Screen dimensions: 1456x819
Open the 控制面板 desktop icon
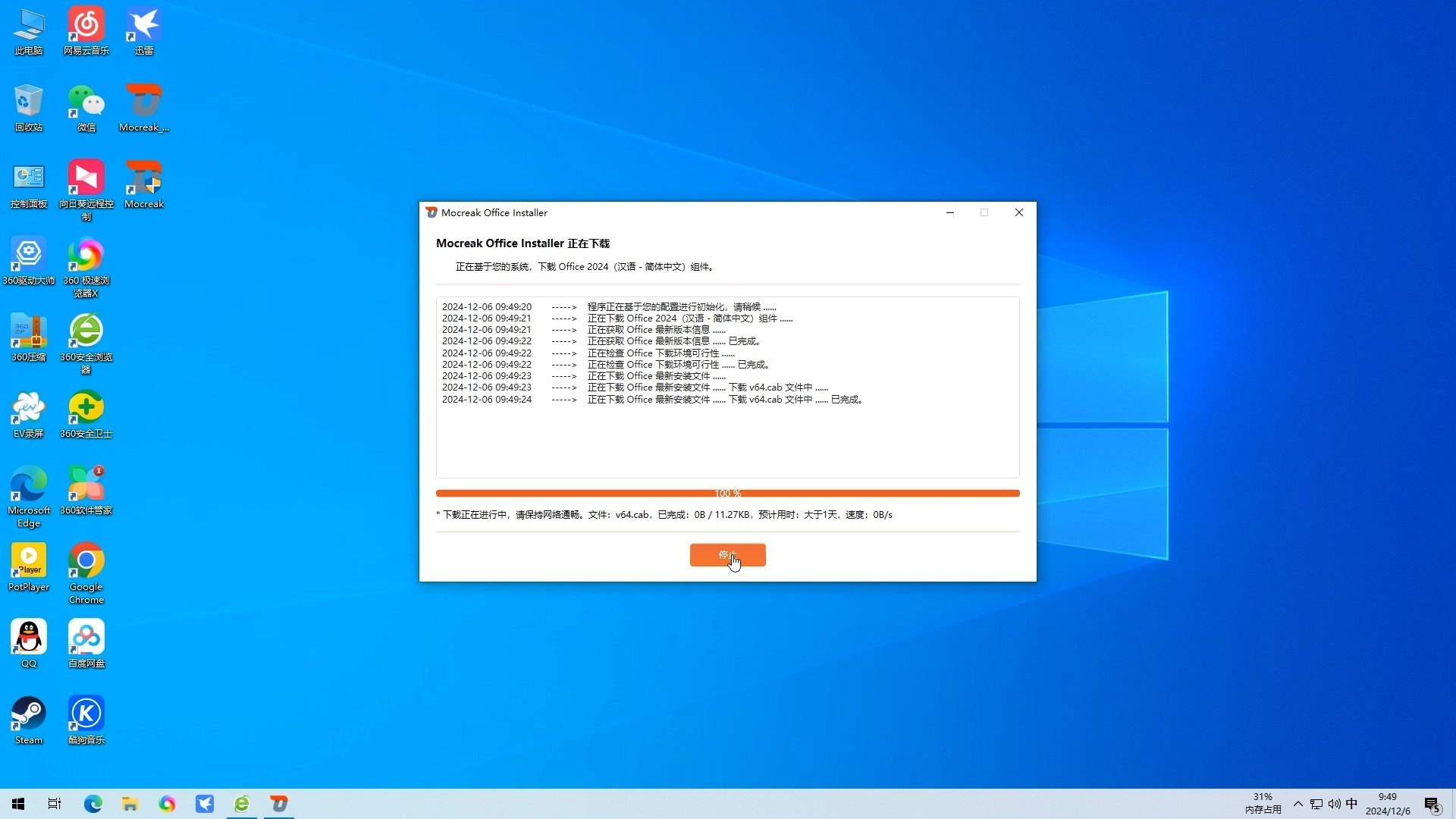tap(29, 185)
